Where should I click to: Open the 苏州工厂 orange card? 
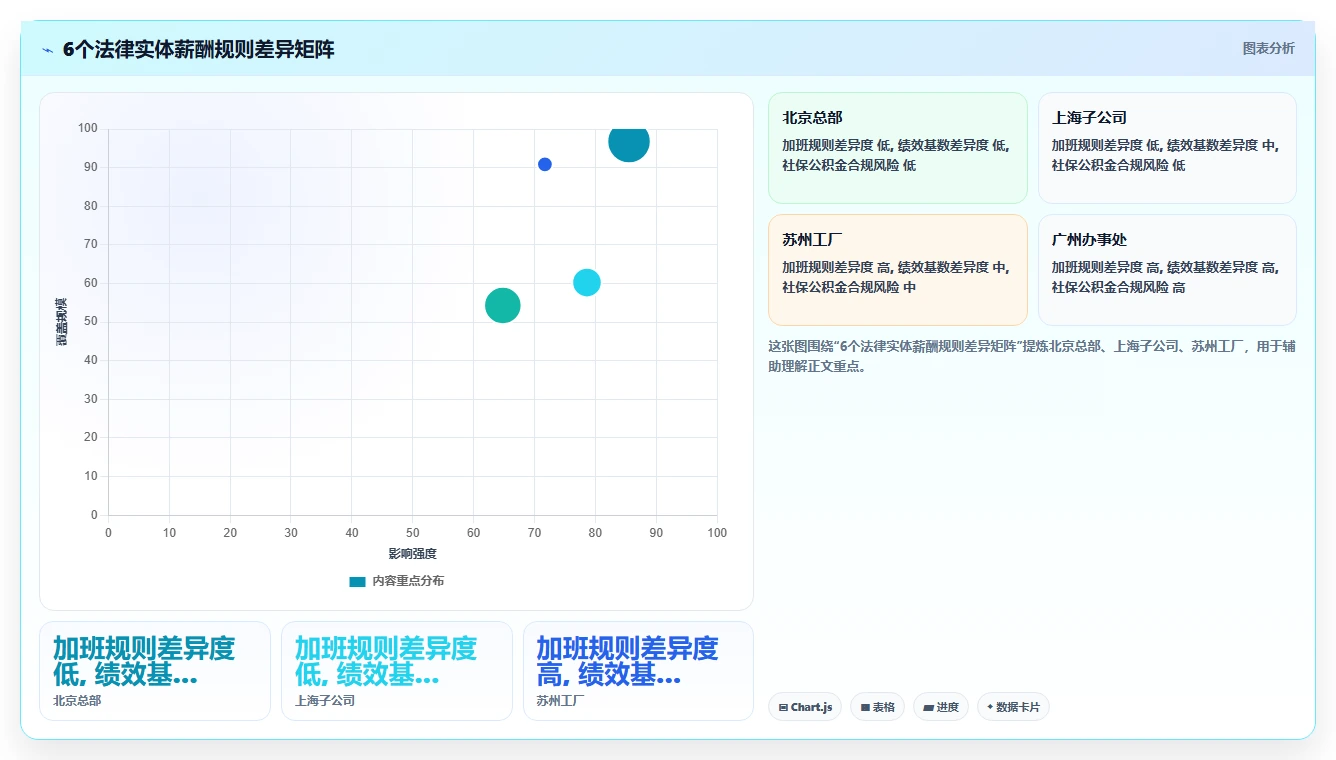pos(897,270)
